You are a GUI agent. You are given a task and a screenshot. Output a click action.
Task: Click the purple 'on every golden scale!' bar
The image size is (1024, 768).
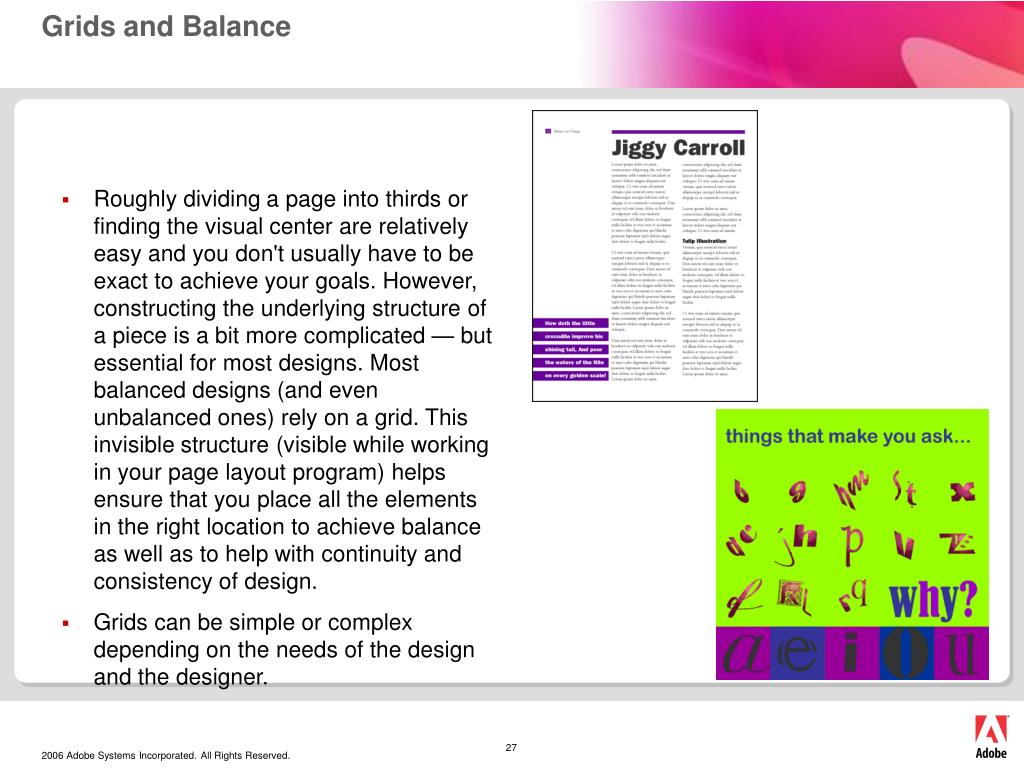tap(570, 376)
